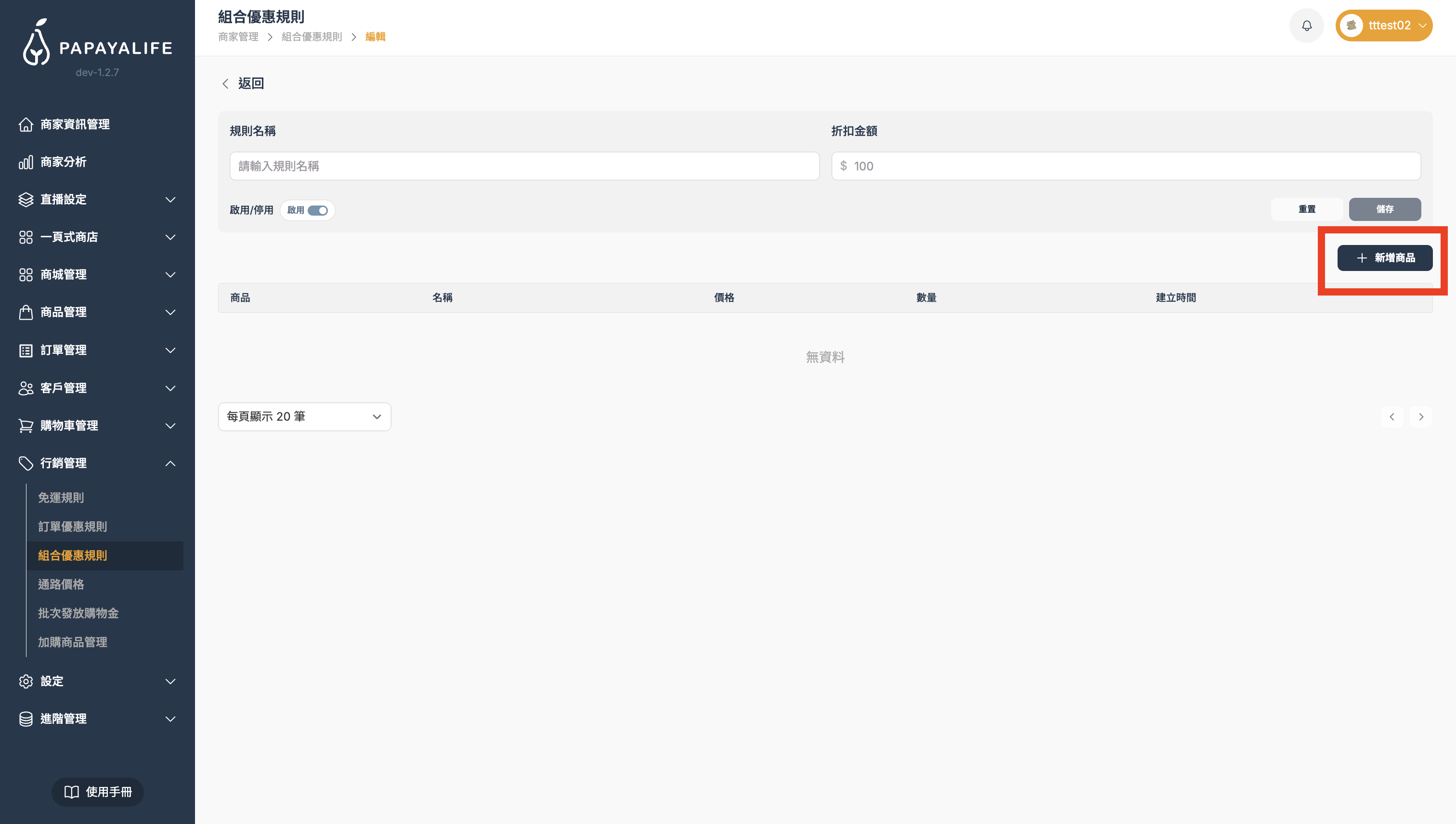Screen dimensions: 1456x824
Task: Open 商家資訊管理 via home icon
Action: [x=26, y=124]
